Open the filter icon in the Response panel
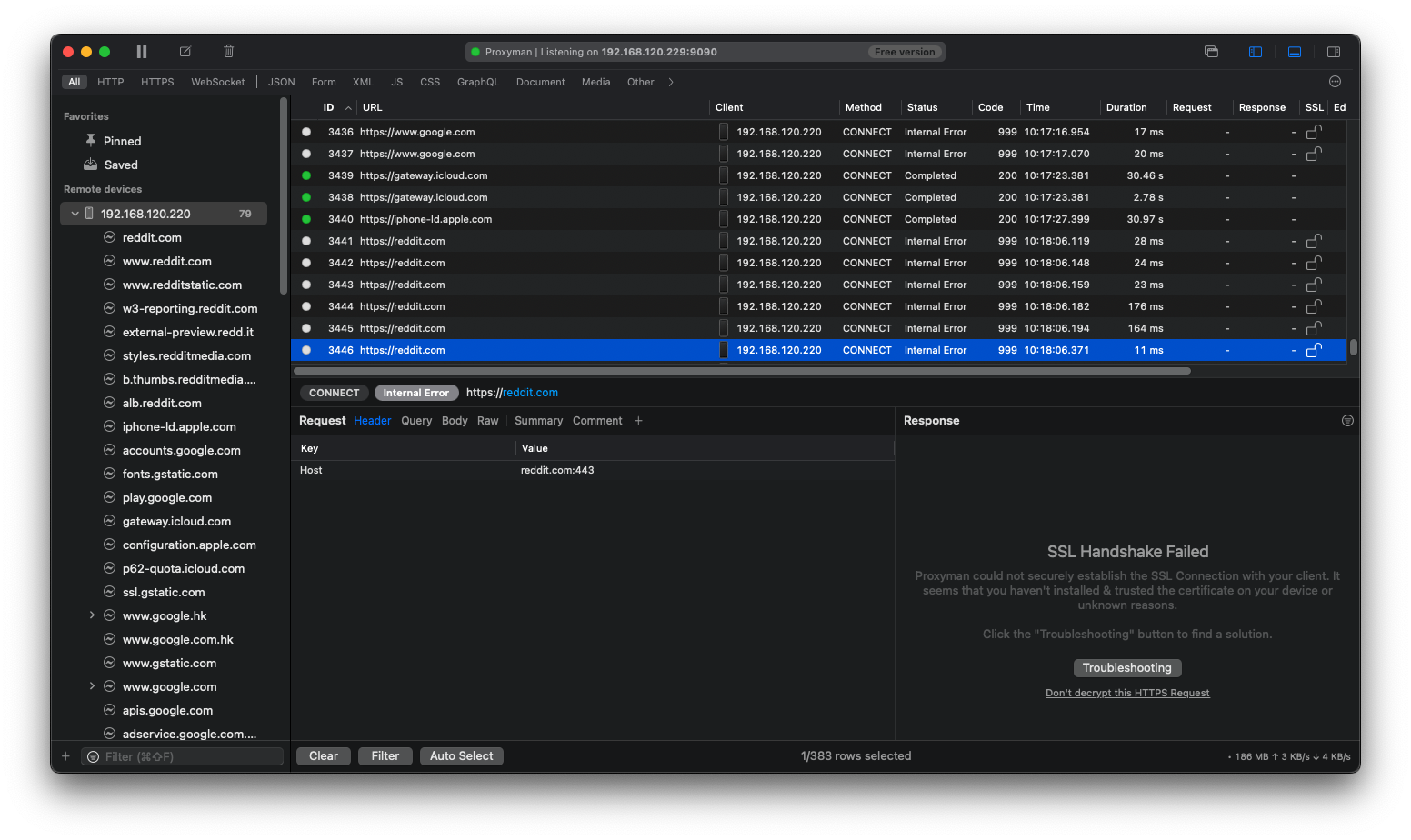This screenshot has width=1411, height=840. click(x=1346, y=420)
